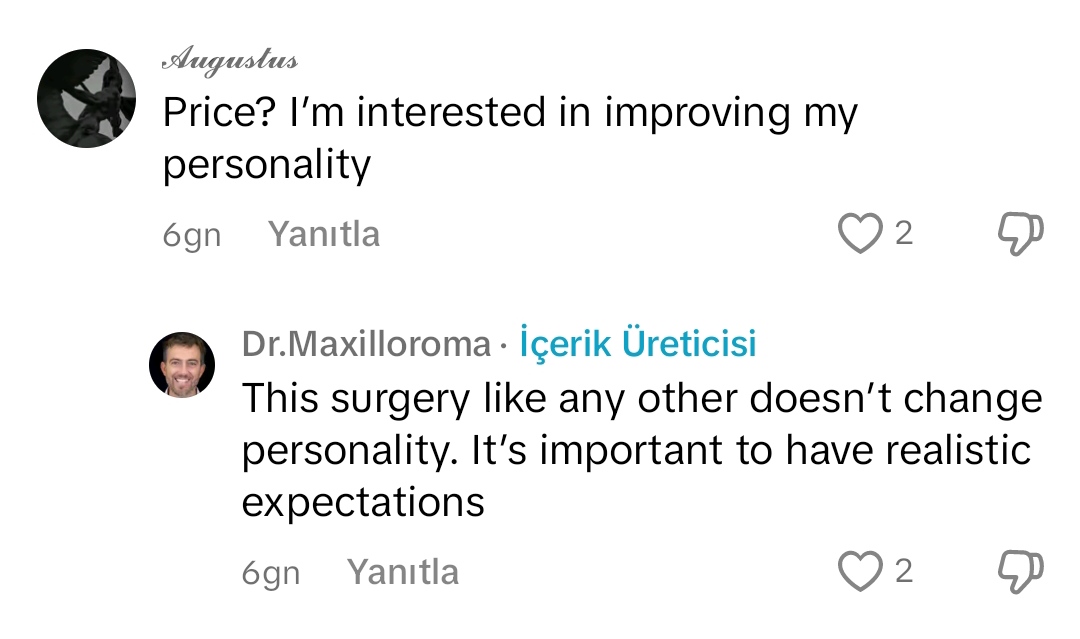The height and width of the screenshot is (639, 1080).
Task: Click the word "Price?" in Augustus's comment
Action: tap(219, 114)
